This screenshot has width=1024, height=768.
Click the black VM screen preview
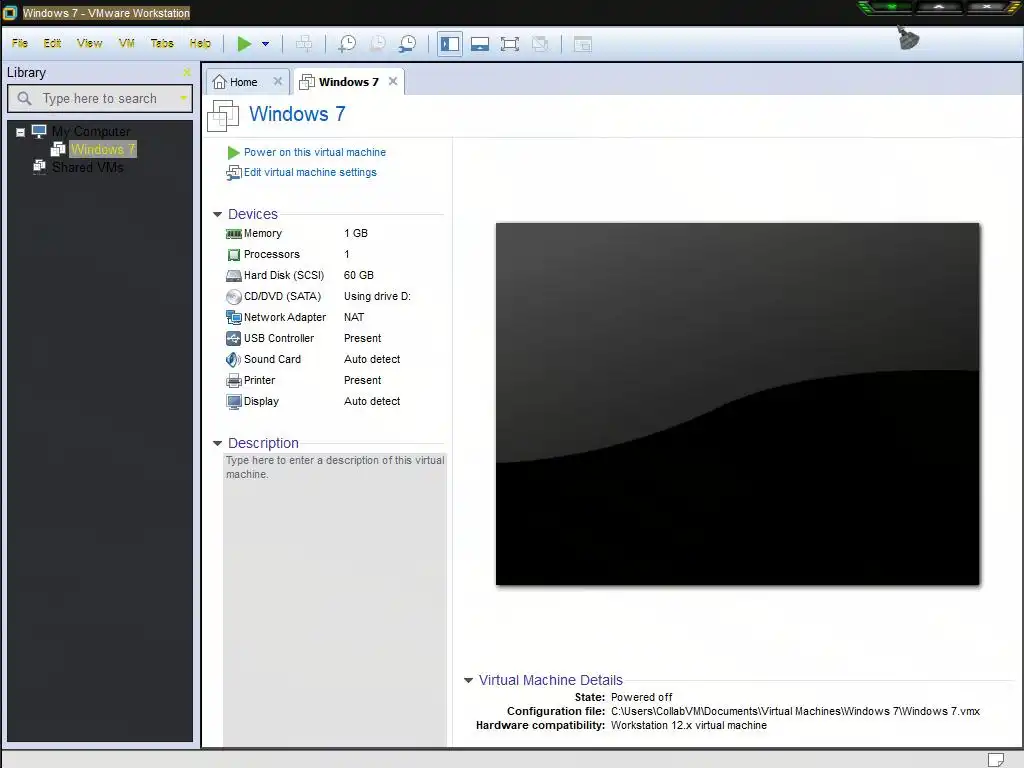coord(737,404)
